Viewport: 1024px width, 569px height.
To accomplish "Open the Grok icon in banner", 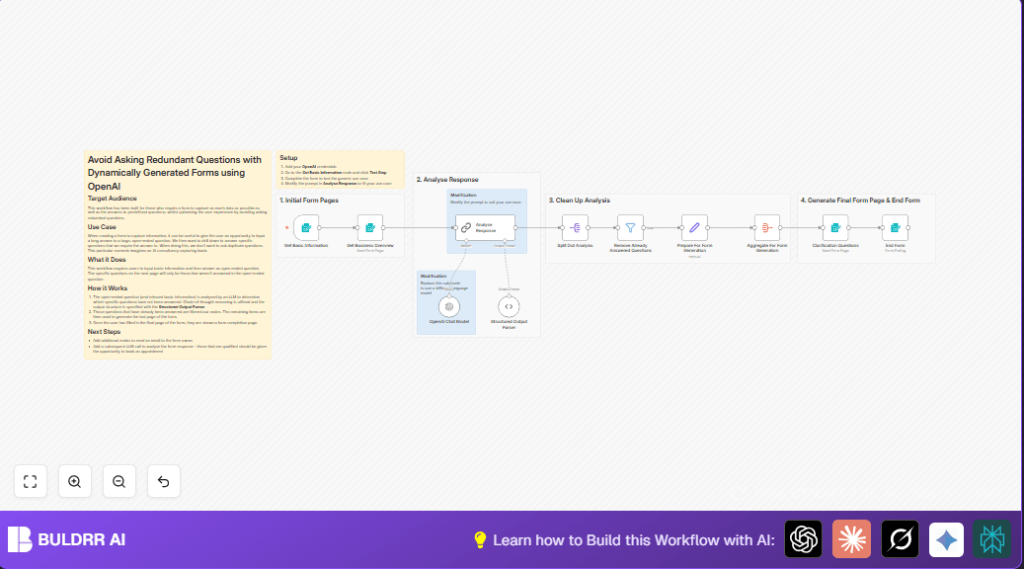I will tap(900, 539).
